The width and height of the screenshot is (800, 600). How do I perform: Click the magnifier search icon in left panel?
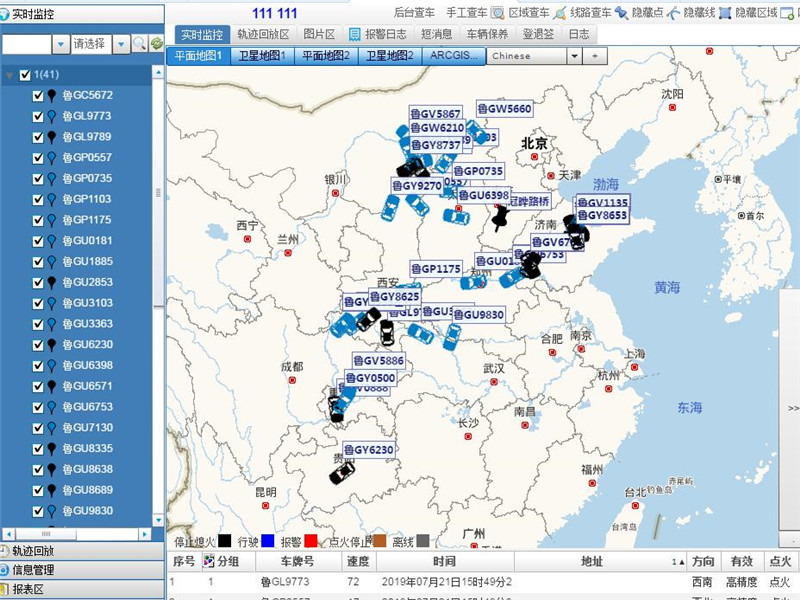coord(140,44)
